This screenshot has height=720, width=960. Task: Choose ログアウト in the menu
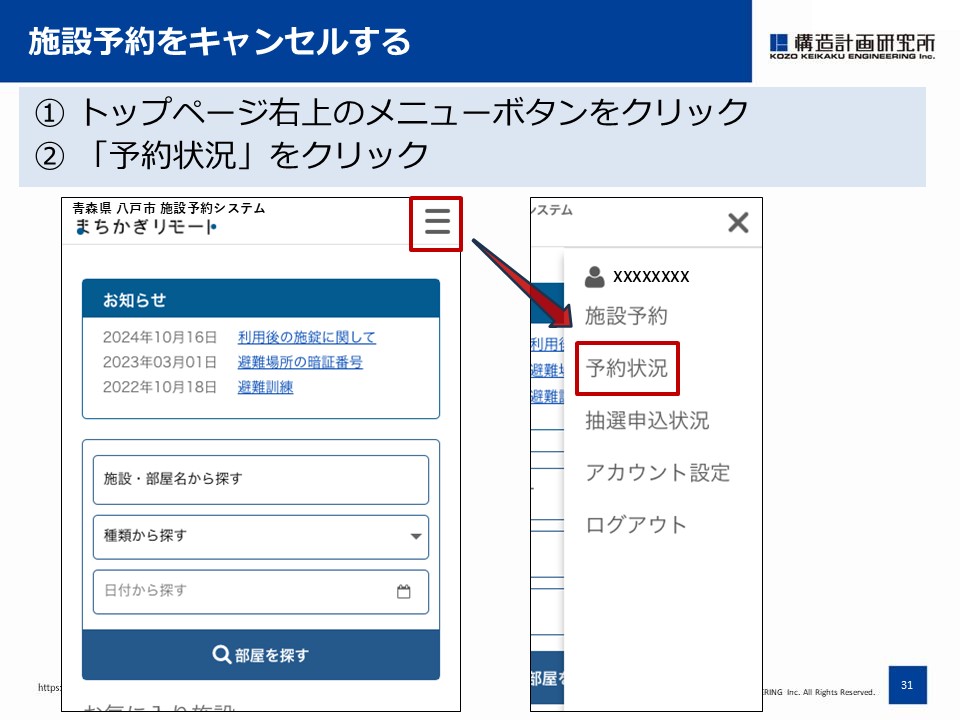click(x=636, y=525)
